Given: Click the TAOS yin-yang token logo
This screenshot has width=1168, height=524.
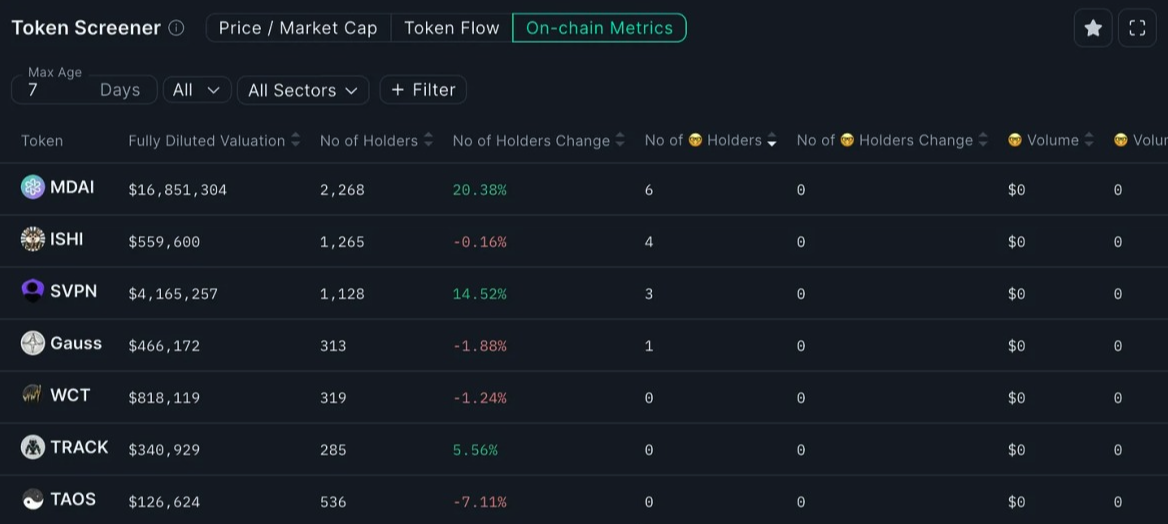Looking at the screenshot, I should tap(33, 499).
